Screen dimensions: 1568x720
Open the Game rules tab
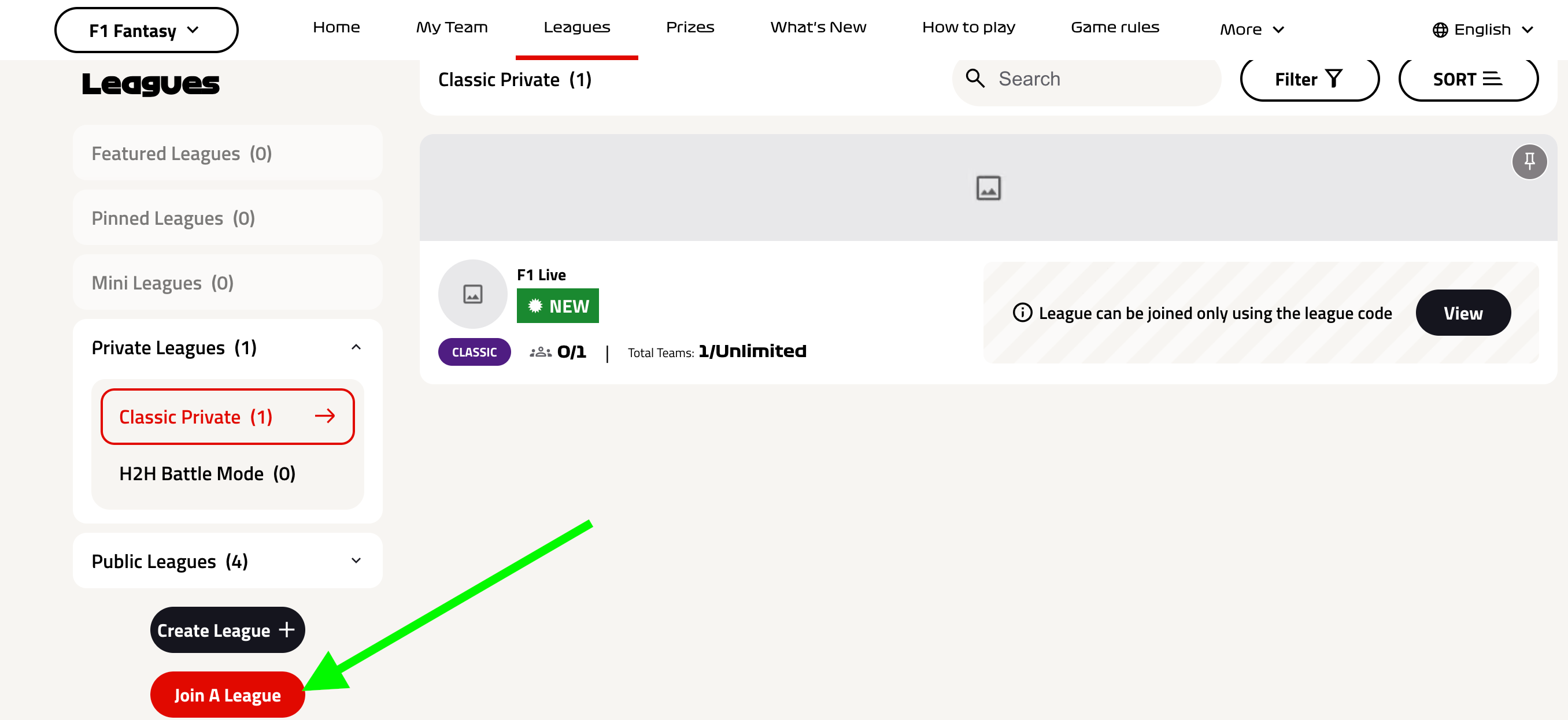click(1115, 27)
